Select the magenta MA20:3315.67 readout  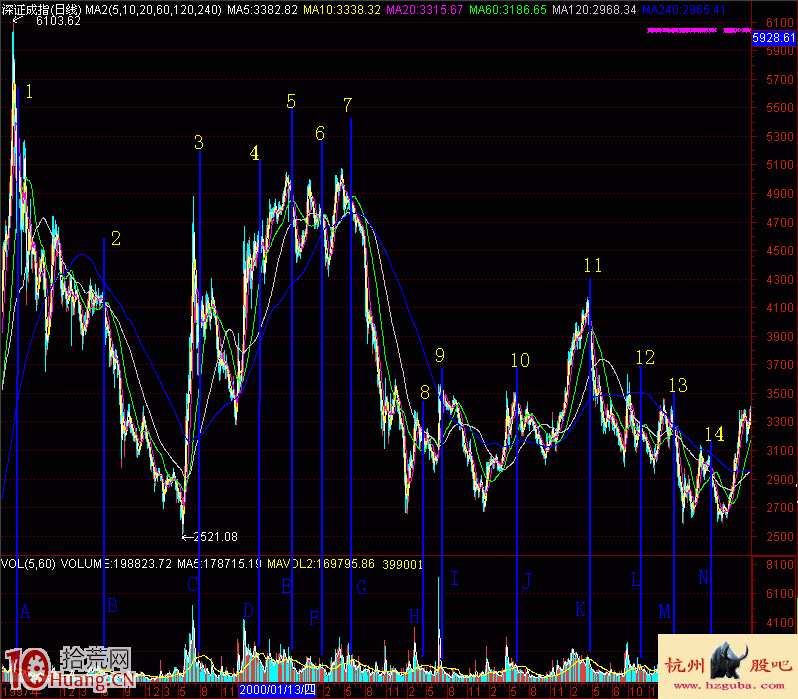[424, 9]
